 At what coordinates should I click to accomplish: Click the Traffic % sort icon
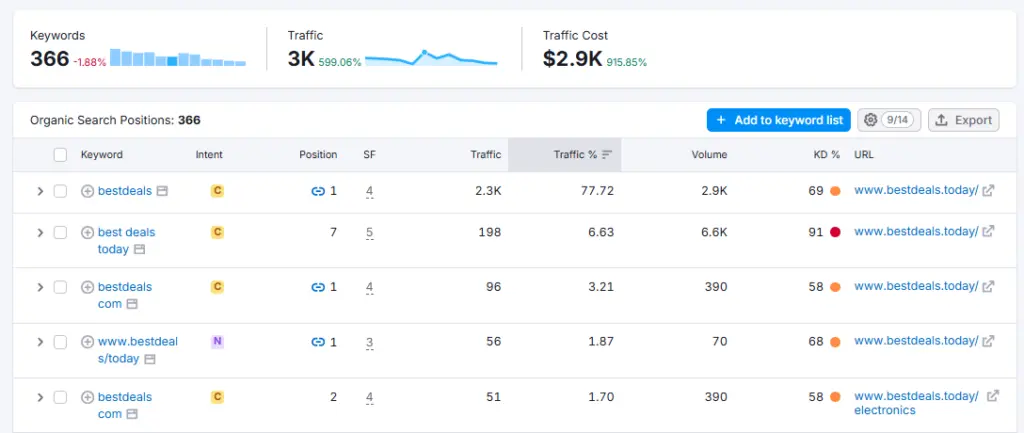pos(607,155)
